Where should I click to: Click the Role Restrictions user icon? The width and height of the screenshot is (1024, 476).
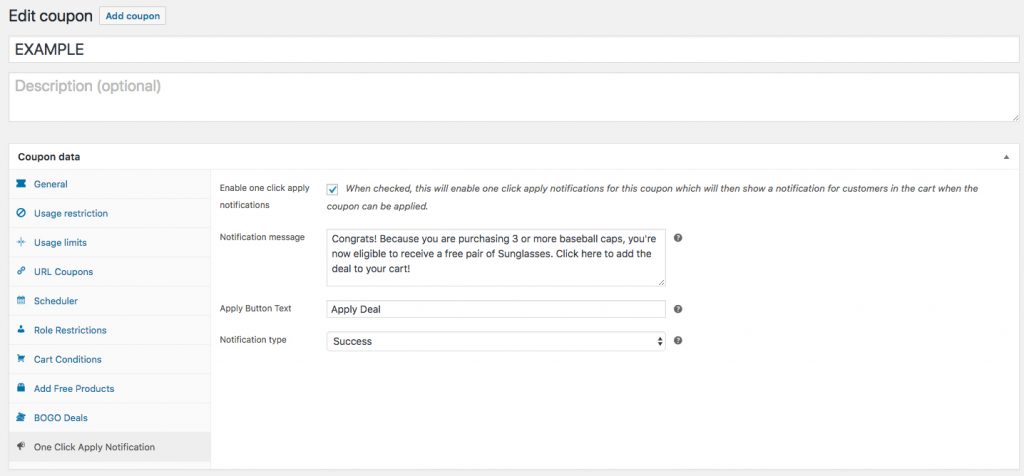(x=22, y=330)
